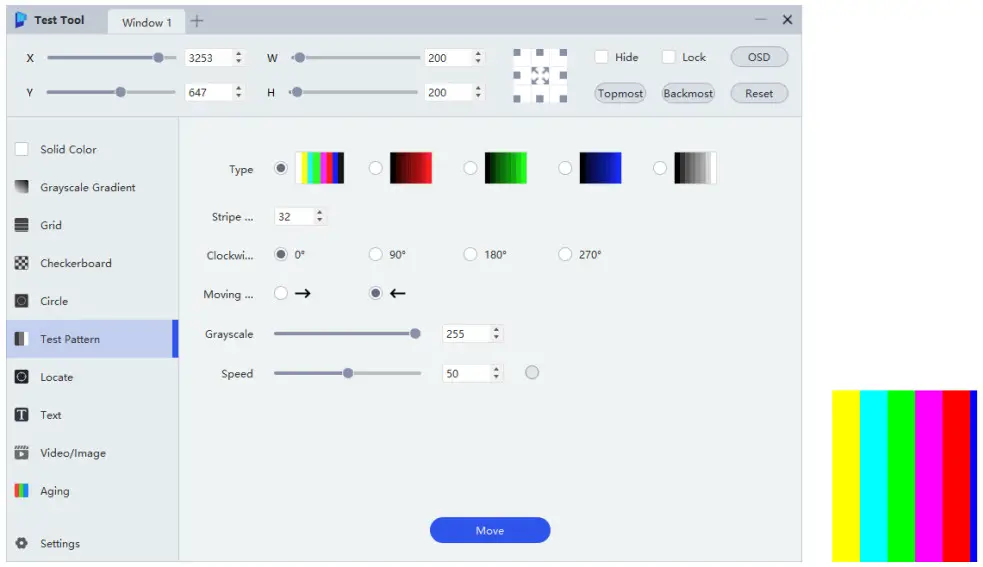The height and width of the screenshot is (567, 983).
Task: Click the X value field showing 3253
Action: [209, 58]
